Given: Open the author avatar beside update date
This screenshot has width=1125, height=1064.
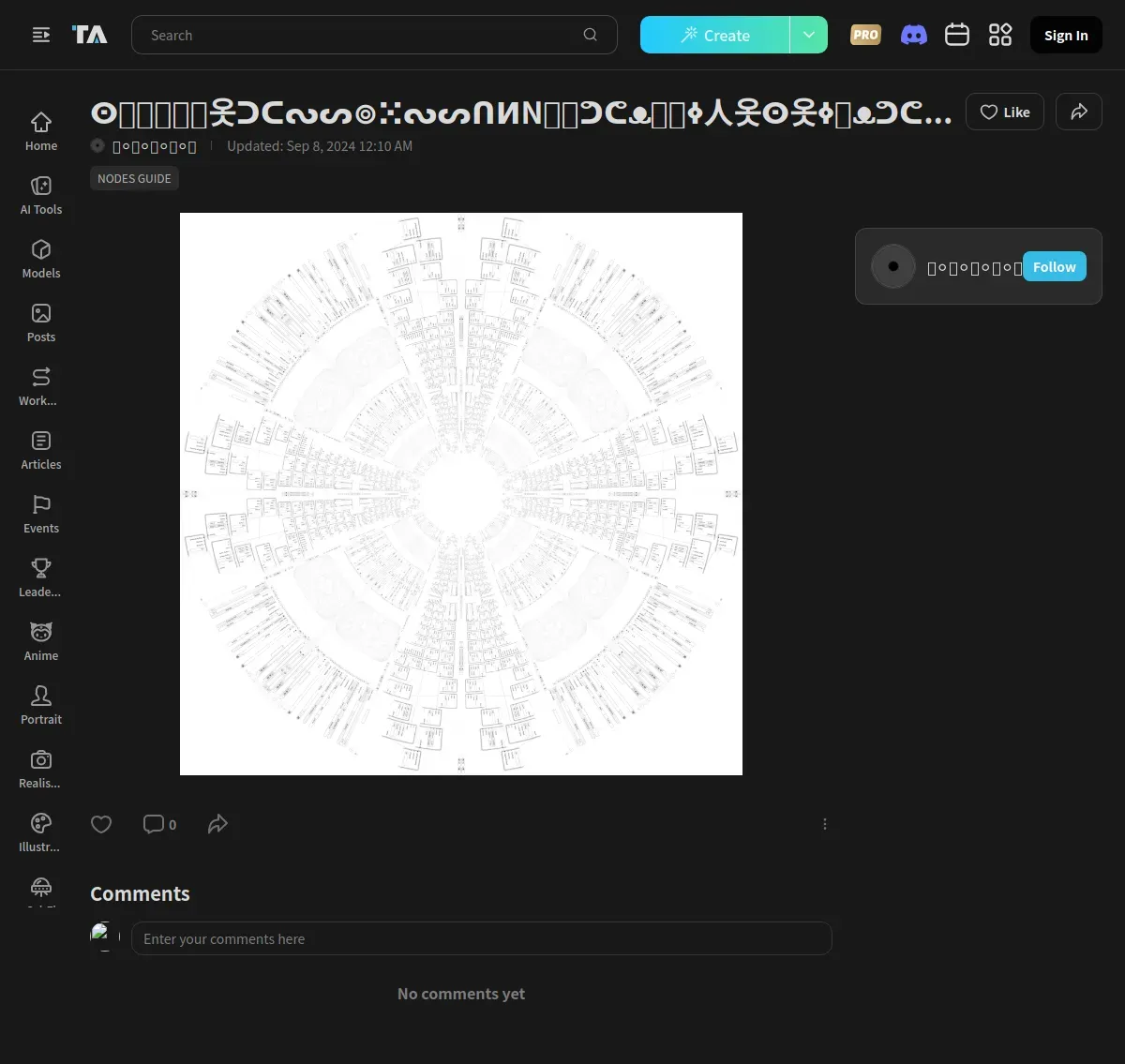Looking at the screenshot, I should [97, 145].
